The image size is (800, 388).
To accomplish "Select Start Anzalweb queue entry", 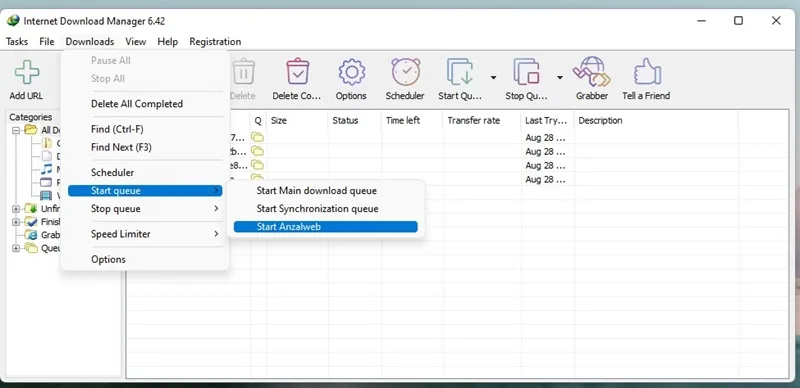I will pos(326,227).
